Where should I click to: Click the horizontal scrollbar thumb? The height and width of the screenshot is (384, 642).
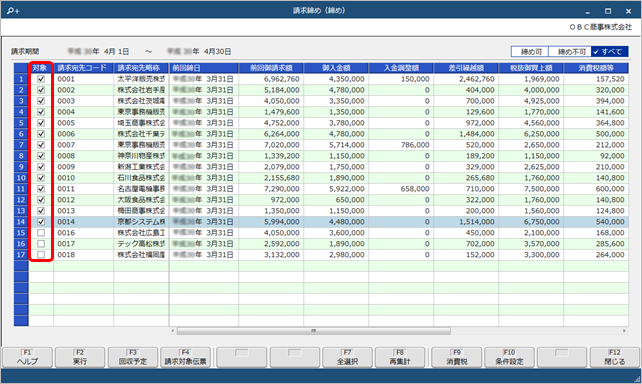(314, 331)
